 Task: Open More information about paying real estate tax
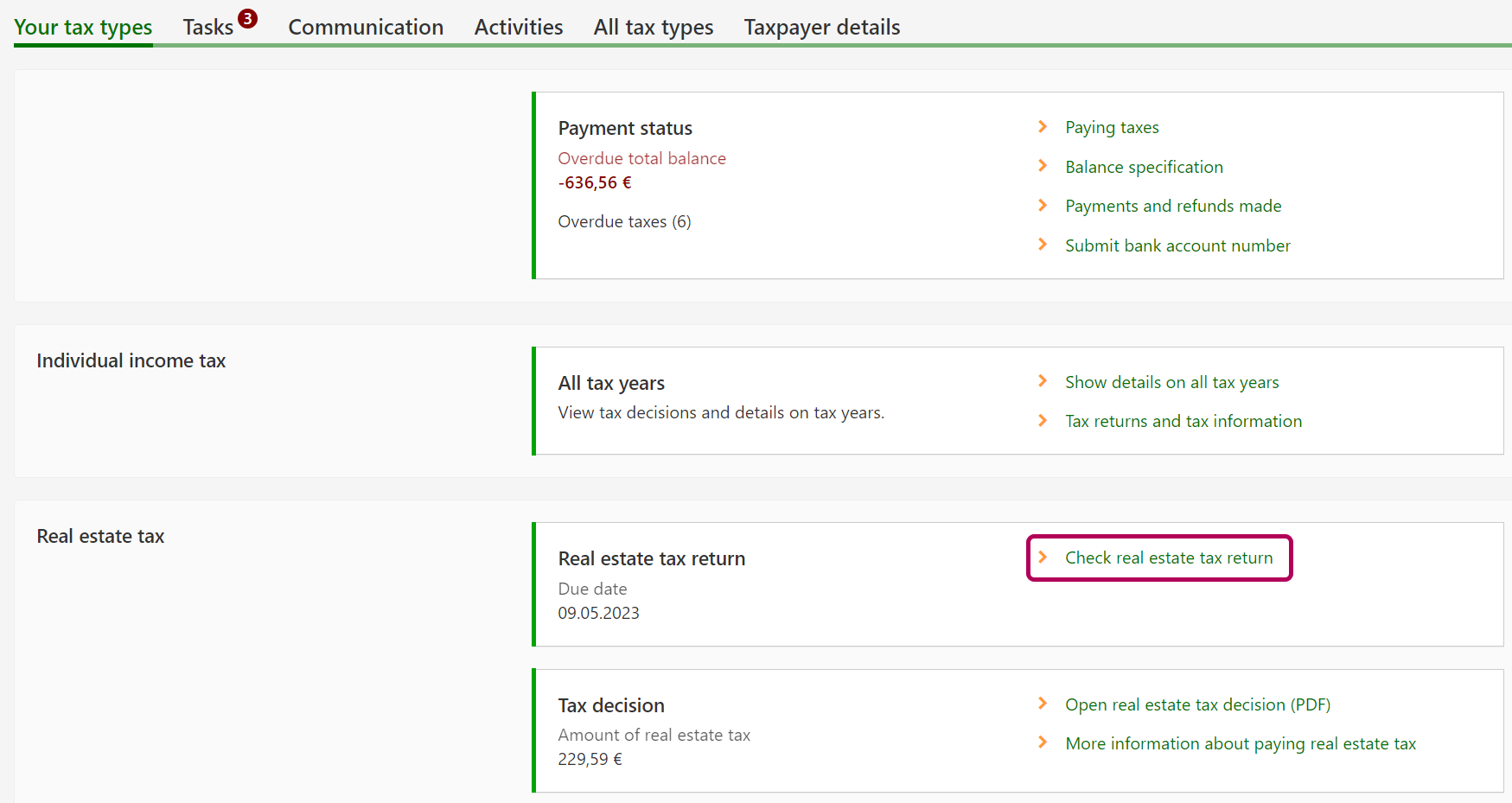click(1241, 743)
